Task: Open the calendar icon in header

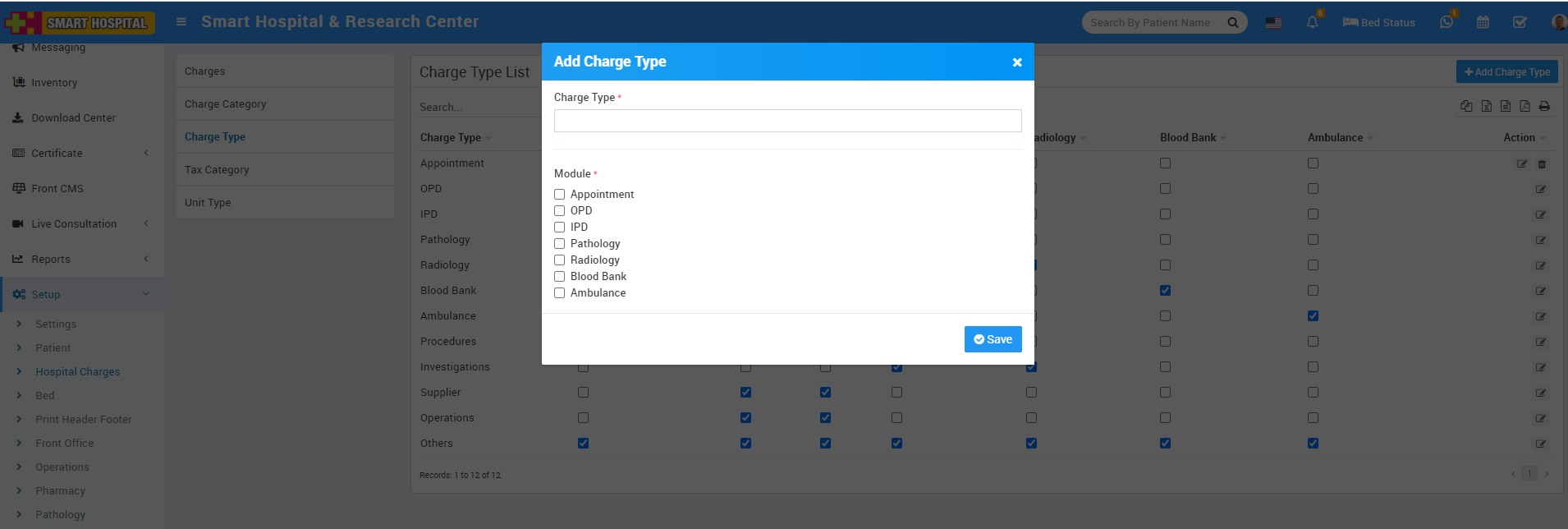Action: point(1483,23)
